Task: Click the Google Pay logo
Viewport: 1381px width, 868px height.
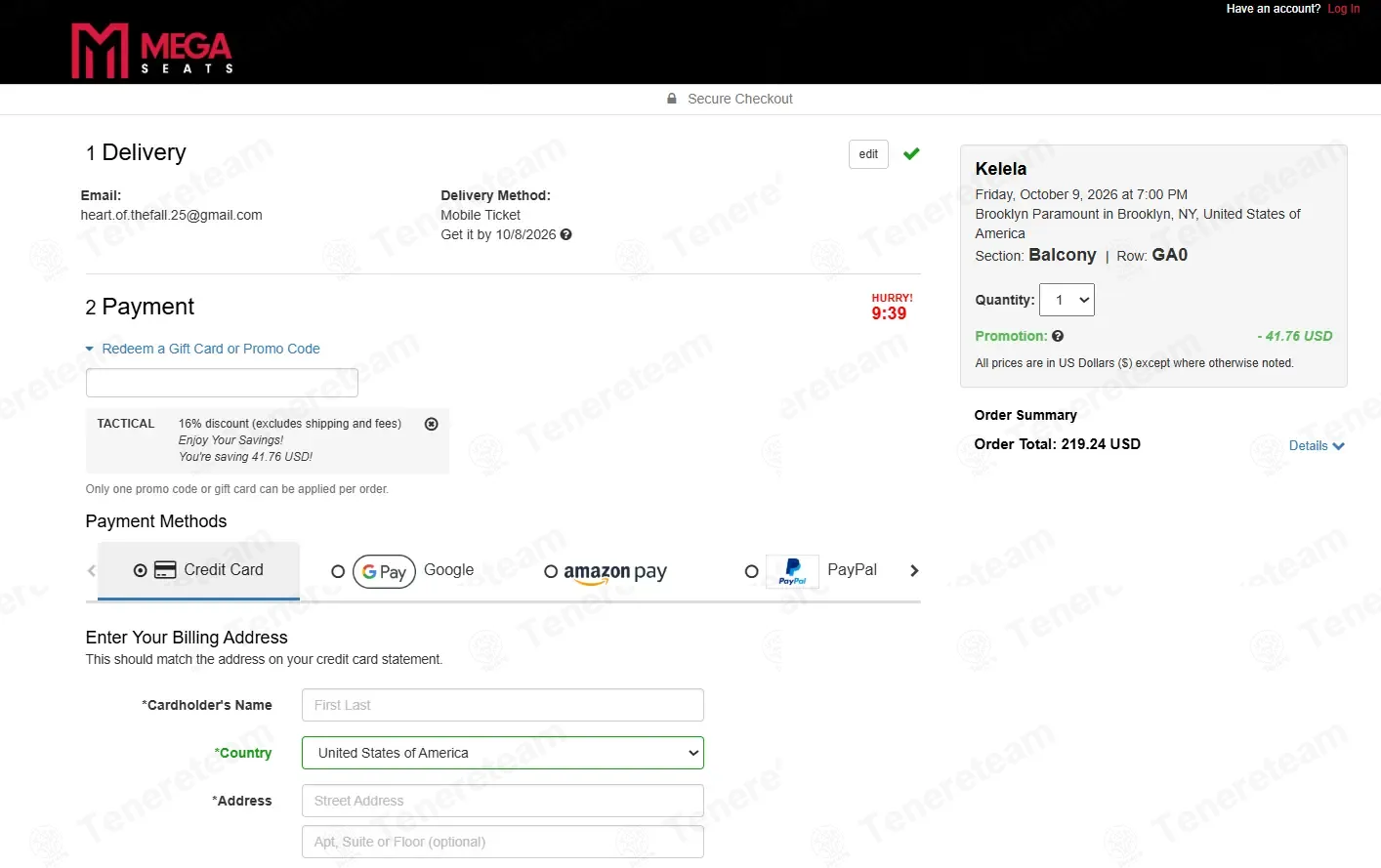Action: [385, 571]
